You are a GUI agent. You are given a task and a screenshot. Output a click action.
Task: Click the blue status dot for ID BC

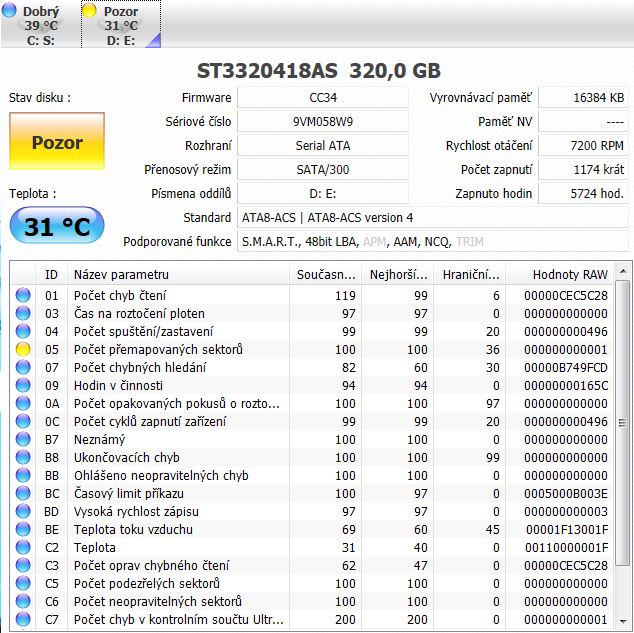click(23, 493)
